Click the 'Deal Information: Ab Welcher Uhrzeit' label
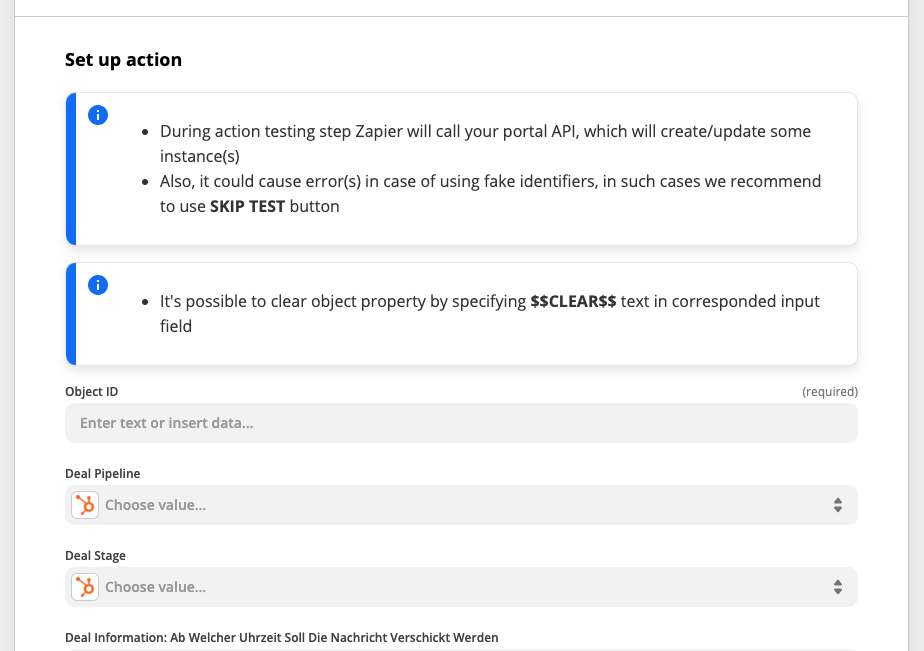Screen dimensions: 924x651 [282, 637]
